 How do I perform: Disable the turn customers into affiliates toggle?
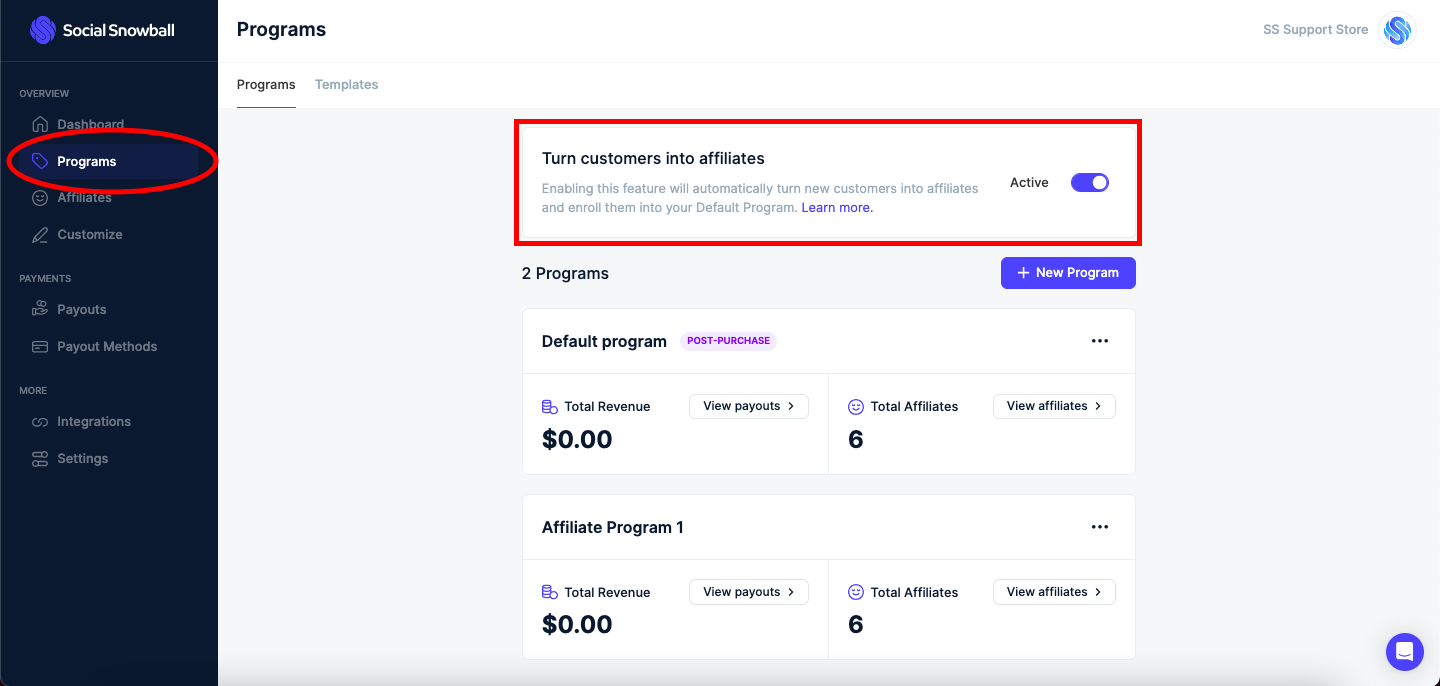(x=1089, y=182)
